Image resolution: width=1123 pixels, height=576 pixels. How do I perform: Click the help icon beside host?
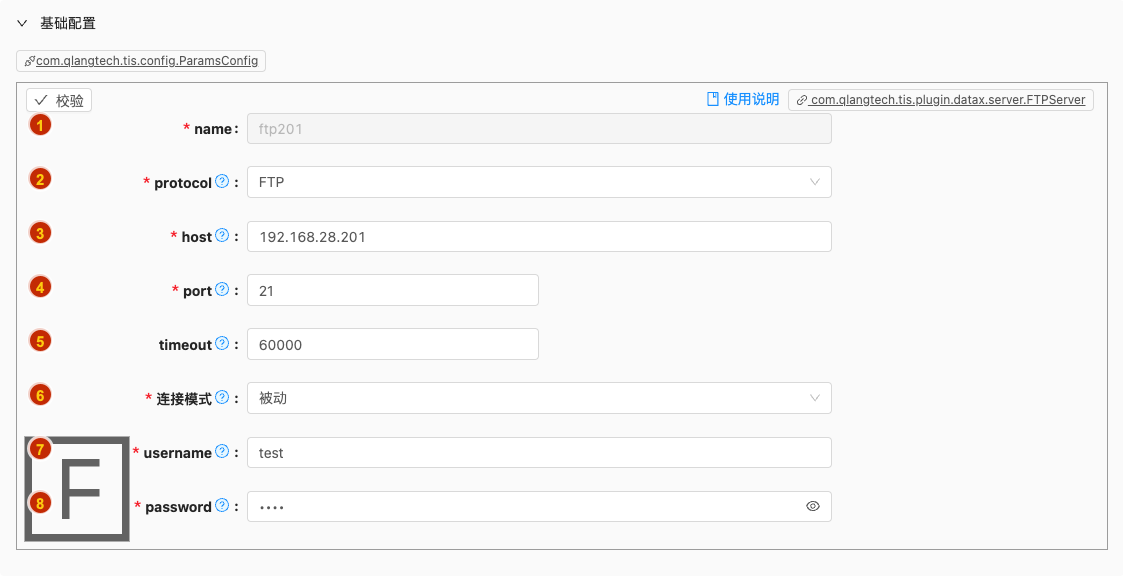click(222, 236)
